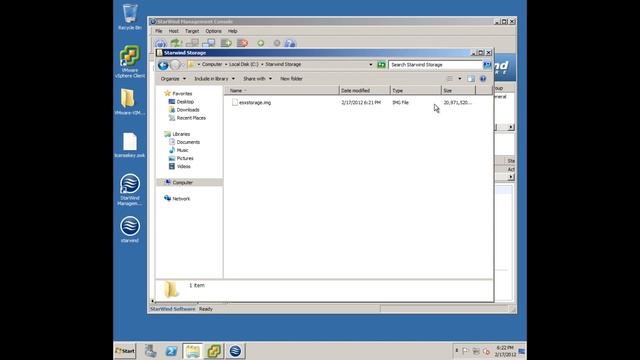Click the search magnifier icon in Explorer
This screenshot has width=640, height=360.
[x=487, y=64]
